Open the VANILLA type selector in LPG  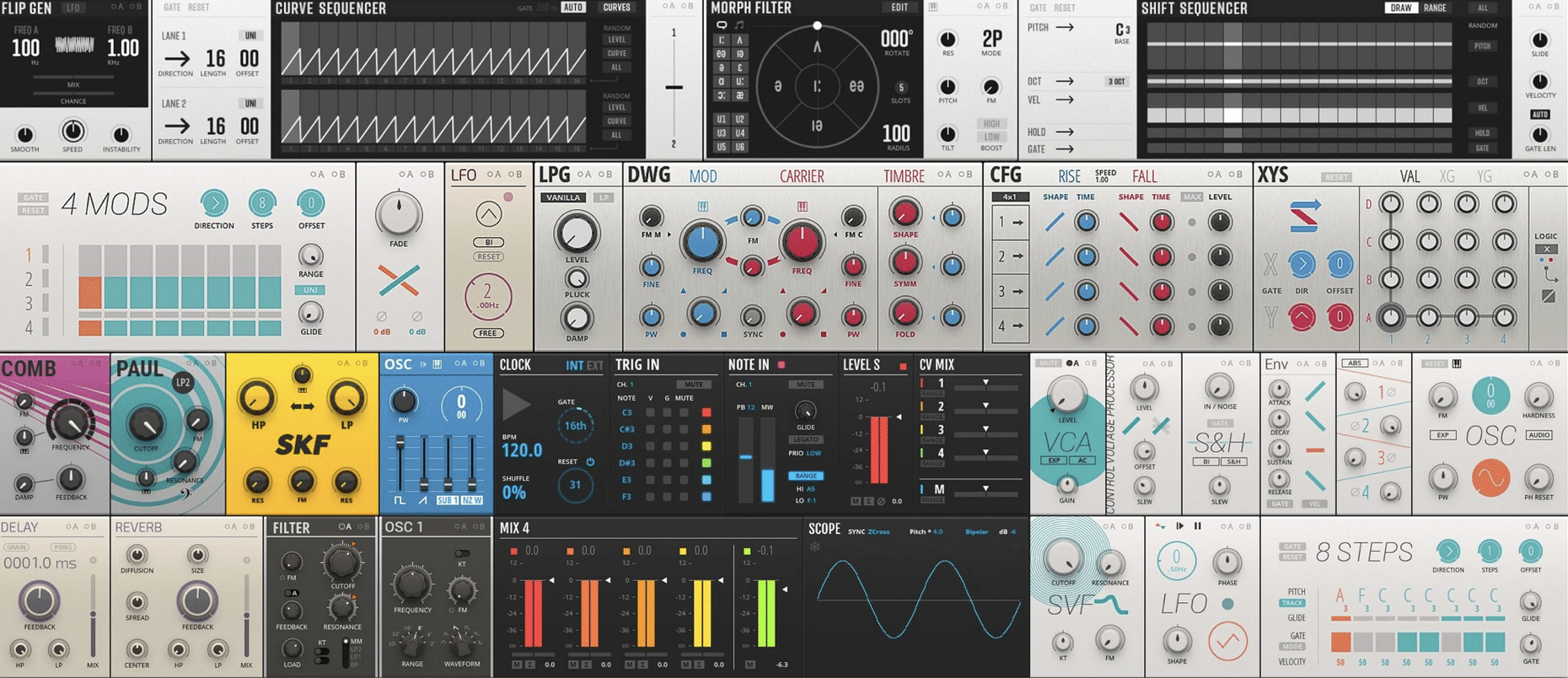[563, 197]
